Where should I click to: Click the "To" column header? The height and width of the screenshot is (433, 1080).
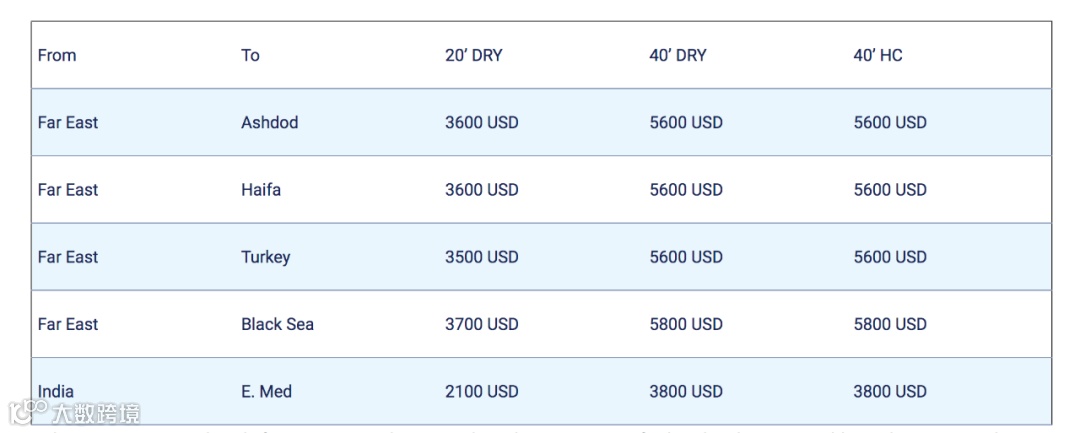[250, 55]
